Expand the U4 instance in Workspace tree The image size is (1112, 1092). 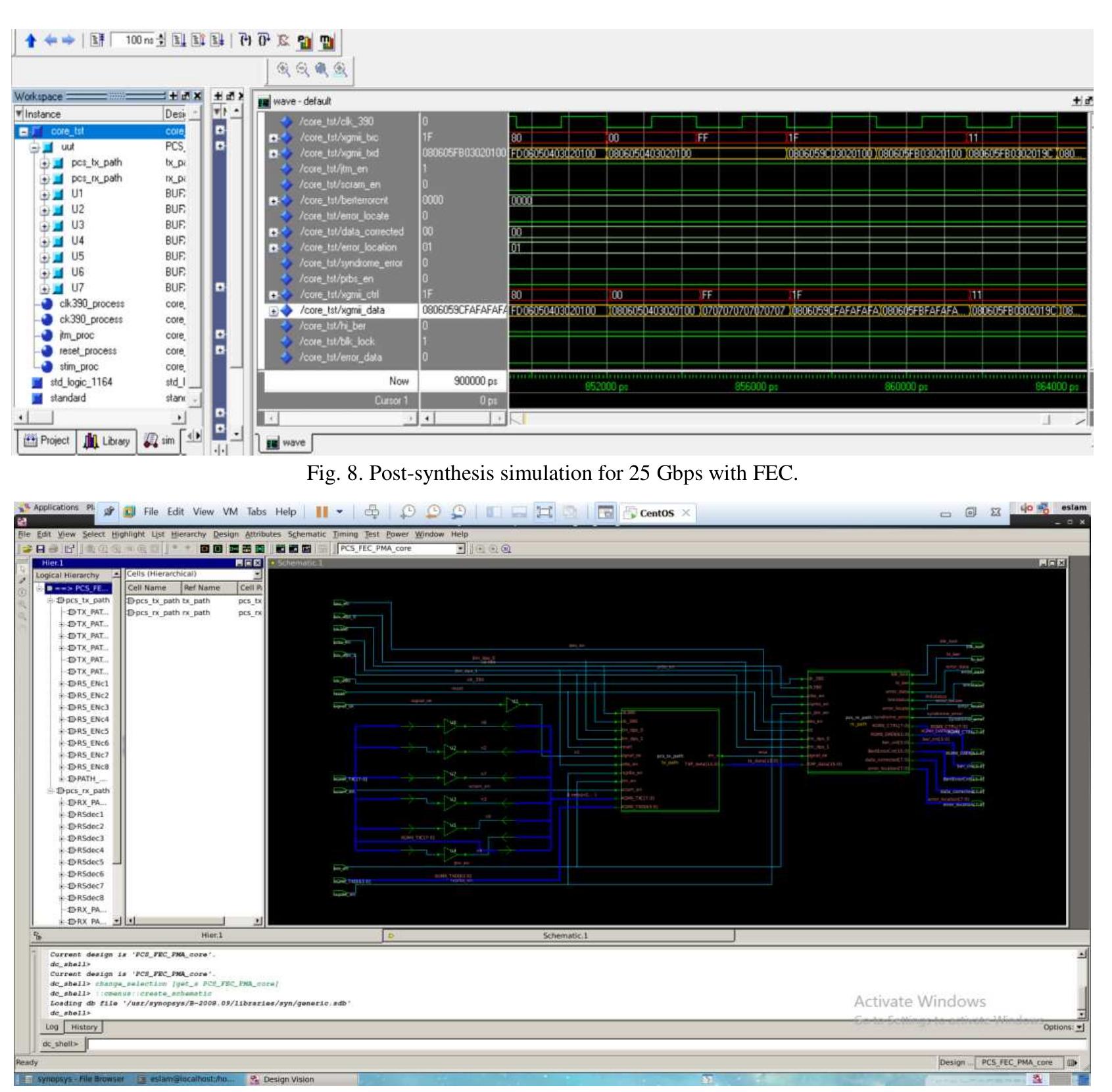click(x=45, y=241)
